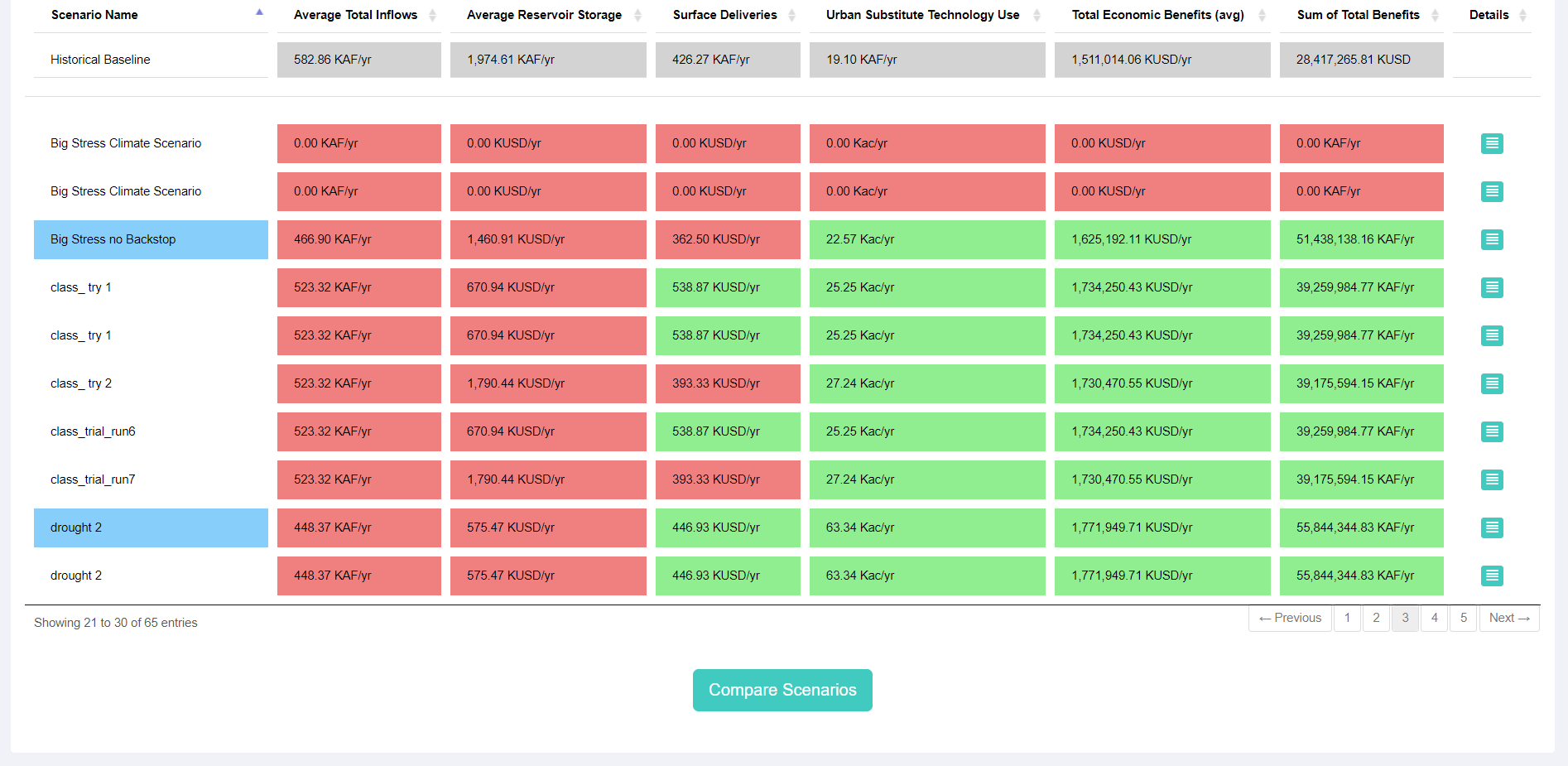
Task: Jump to page 5
Action: coord(1463,618)
